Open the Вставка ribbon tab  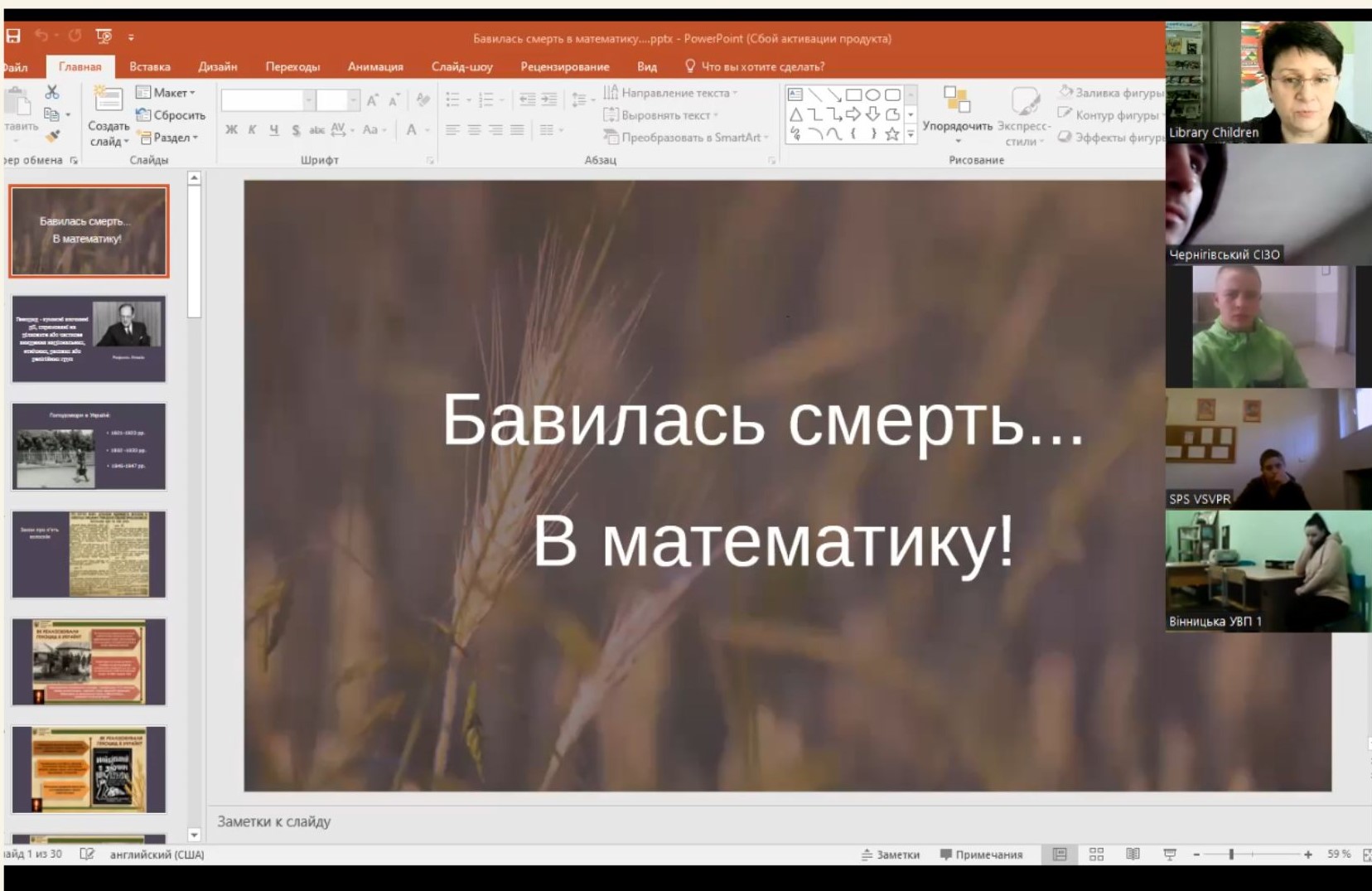click(x=150, y=66)
